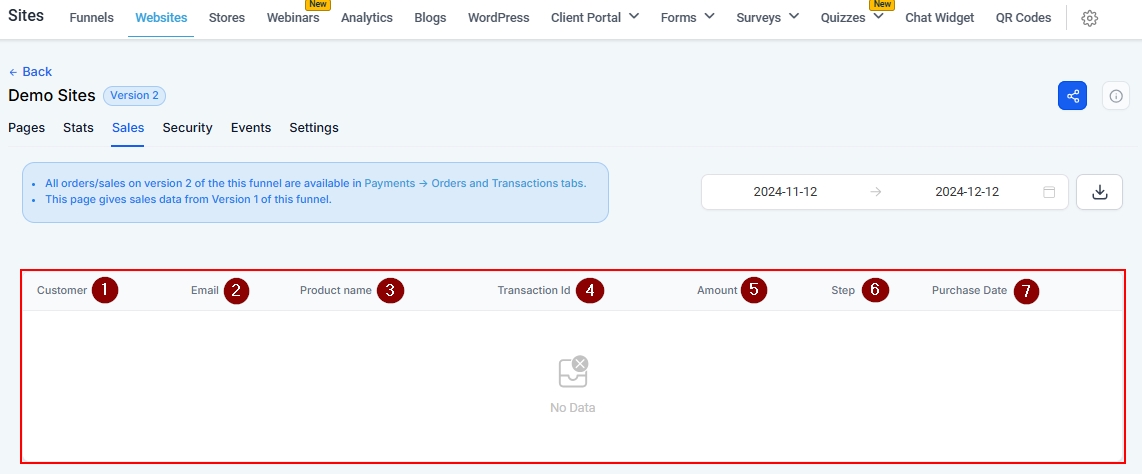Expand the Quizzes dropdown
This screenshot has width=1142, height=474.
(851, 18)
